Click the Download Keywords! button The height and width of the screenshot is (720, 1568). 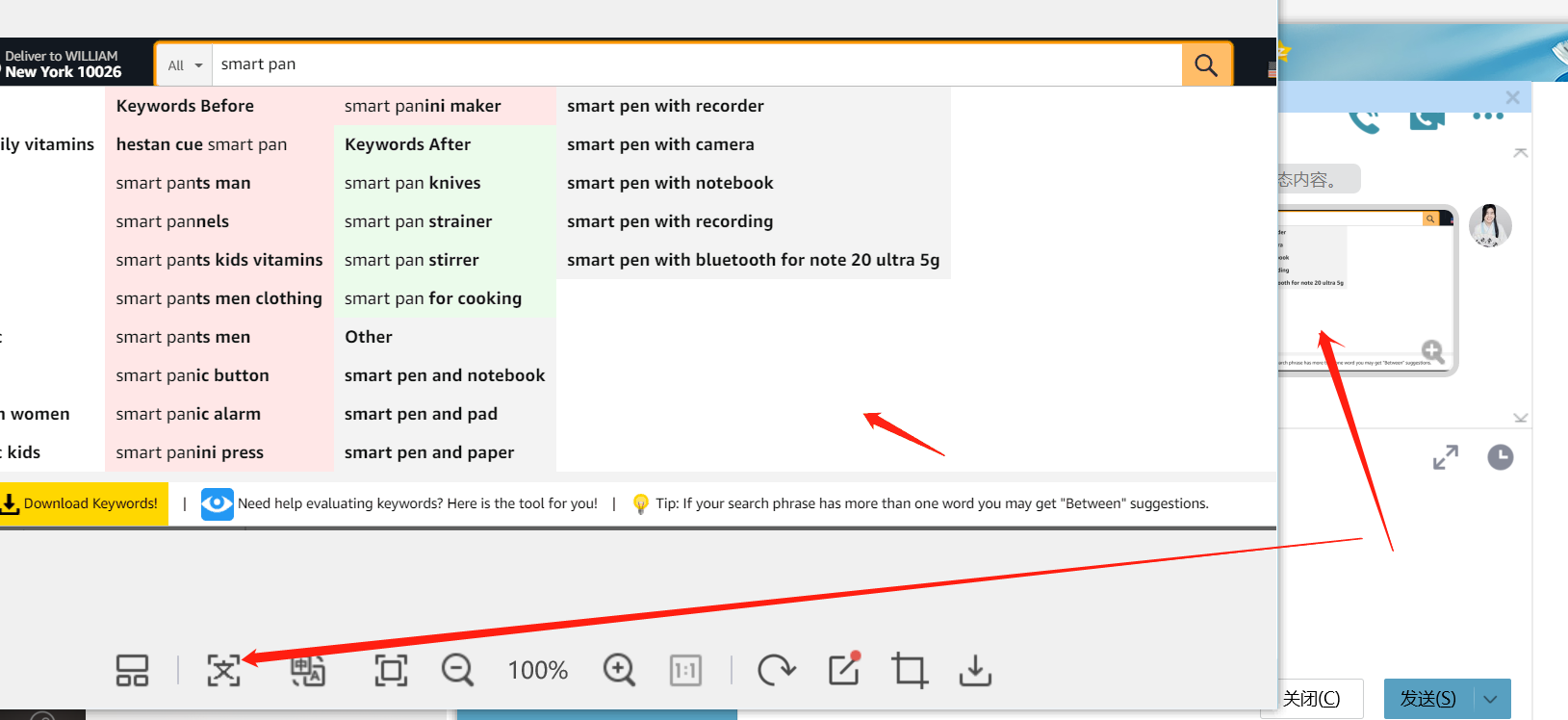point(83,503)
